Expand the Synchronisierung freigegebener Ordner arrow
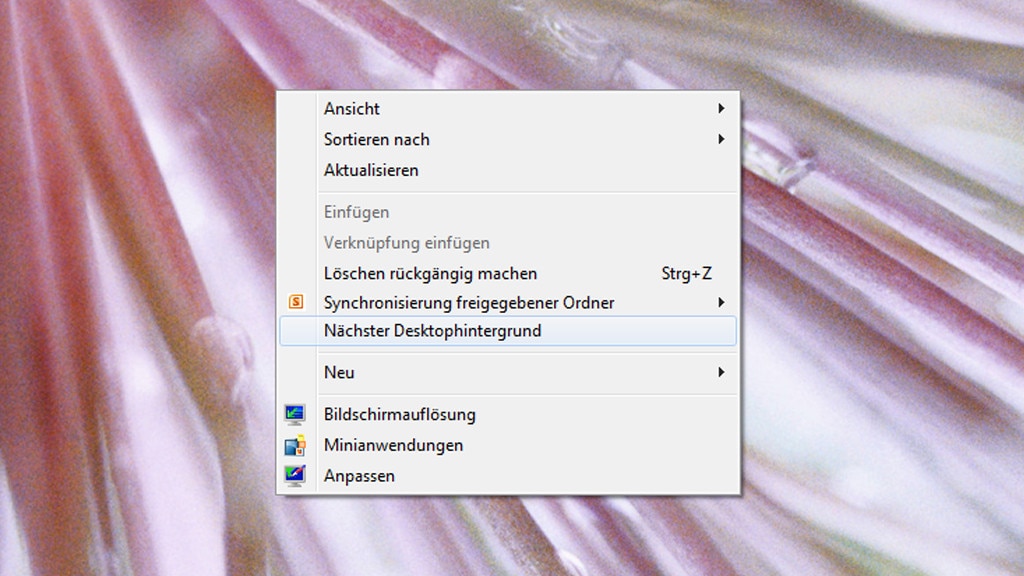The height and width of the screenshot is (576, 1024). [x=721, y=302]
